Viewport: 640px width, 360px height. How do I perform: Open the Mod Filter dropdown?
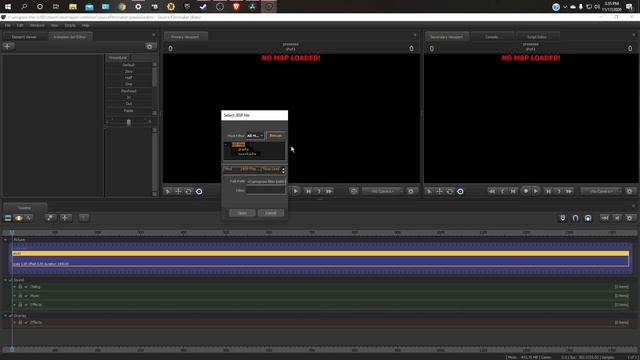pyautogui.click(x=255, y=136)
